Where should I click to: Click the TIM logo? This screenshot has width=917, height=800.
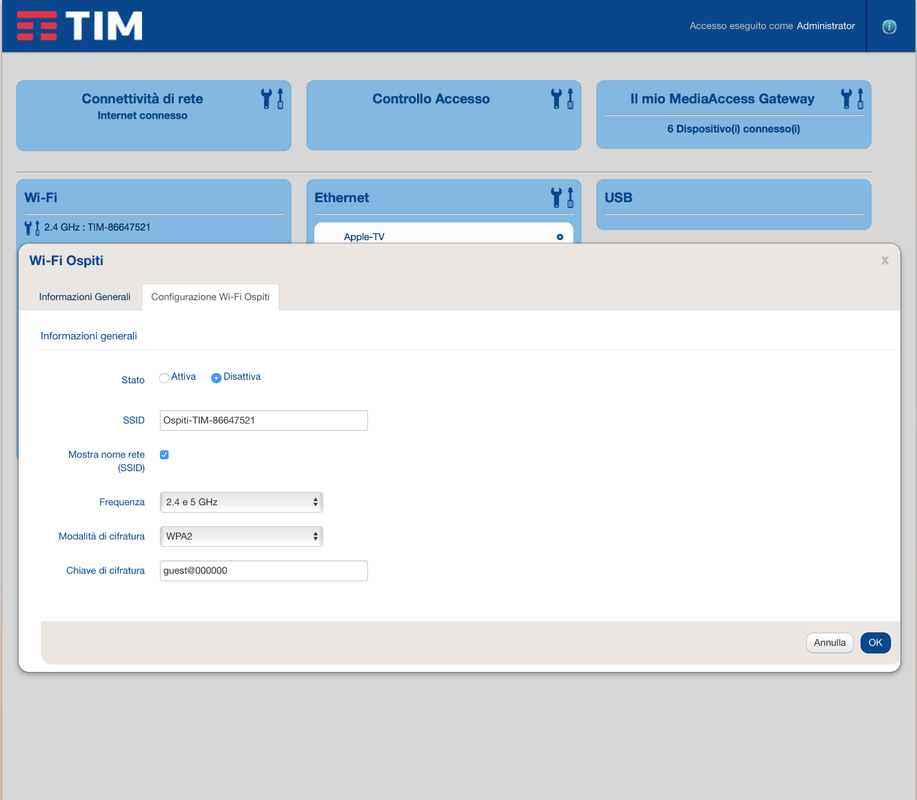pos(80,26)
